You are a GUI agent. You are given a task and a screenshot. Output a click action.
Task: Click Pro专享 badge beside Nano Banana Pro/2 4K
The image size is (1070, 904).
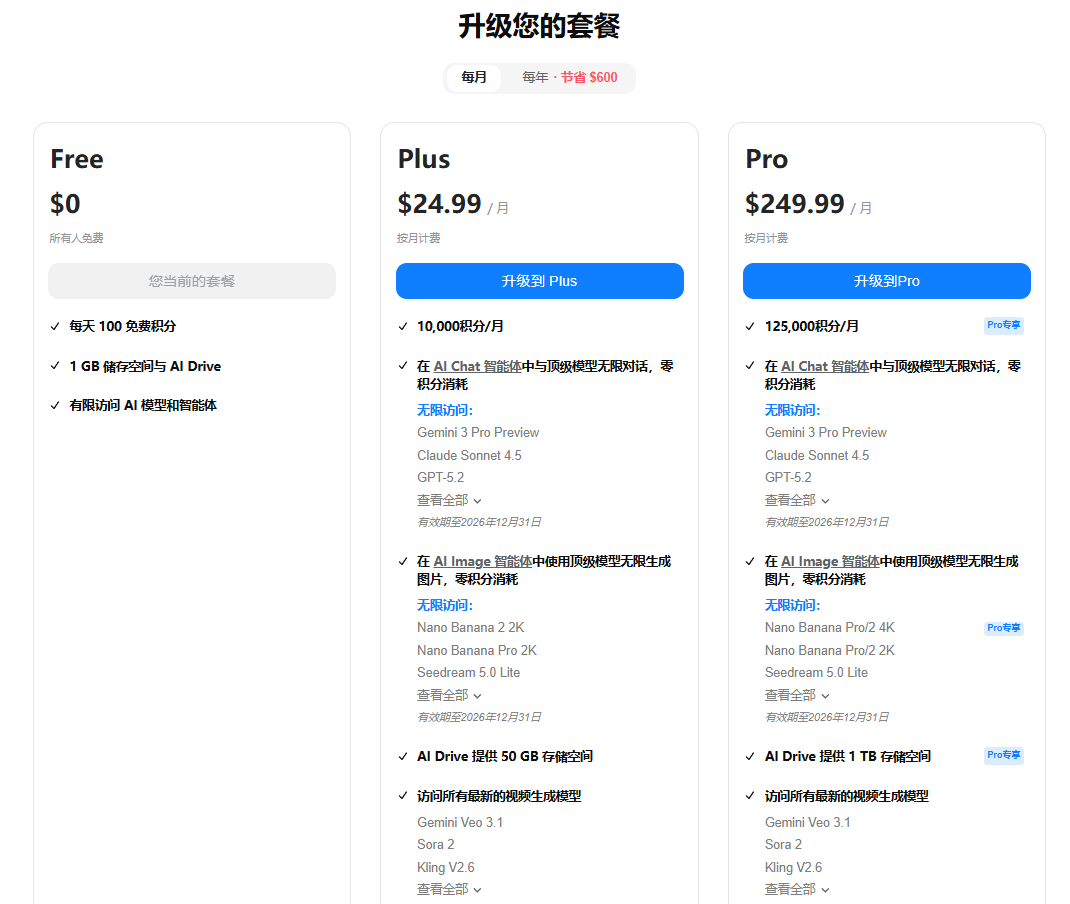coord(1004,628)
